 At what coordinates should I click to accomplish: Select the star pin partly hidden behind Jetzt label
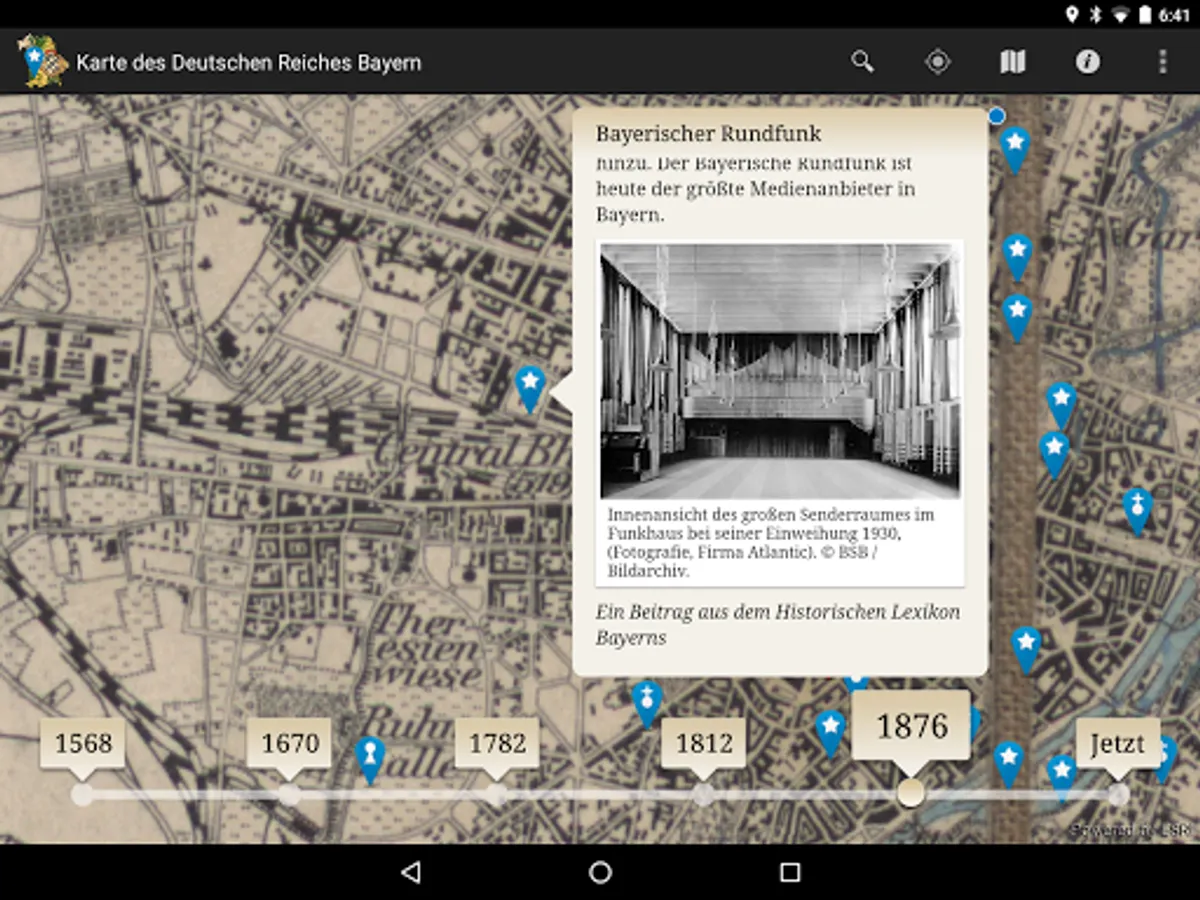pos(1166,760)
